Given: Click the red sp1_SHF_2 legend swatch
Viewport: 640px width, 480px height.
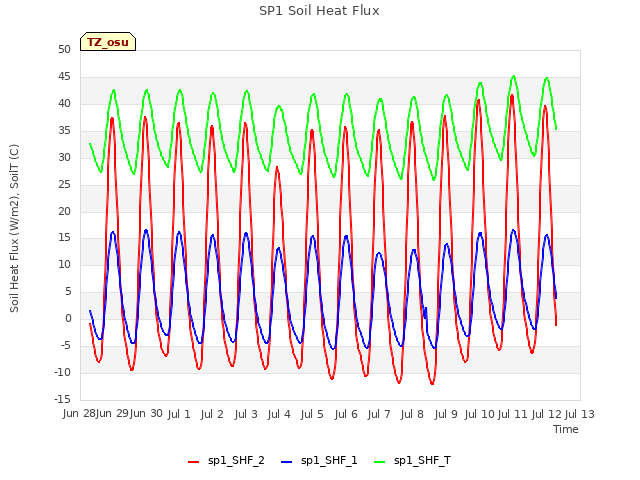Looking at the screenshot, I should 193,462.
